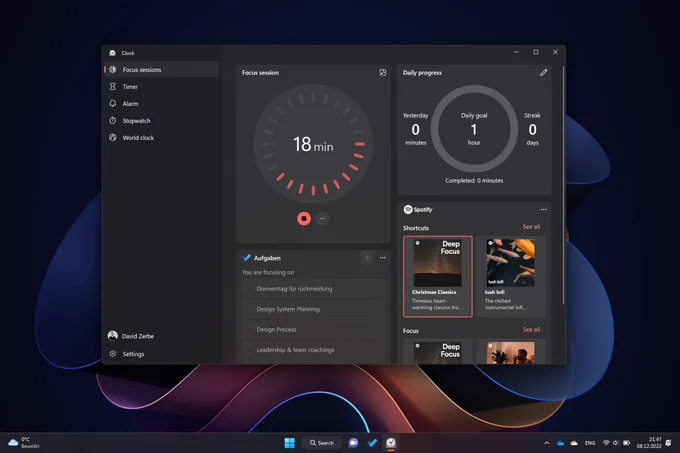Image resolution: width=680 pixels, height=453 pixels.
Task: Open the Aufgaben more options menu
Action: (382, 257)
